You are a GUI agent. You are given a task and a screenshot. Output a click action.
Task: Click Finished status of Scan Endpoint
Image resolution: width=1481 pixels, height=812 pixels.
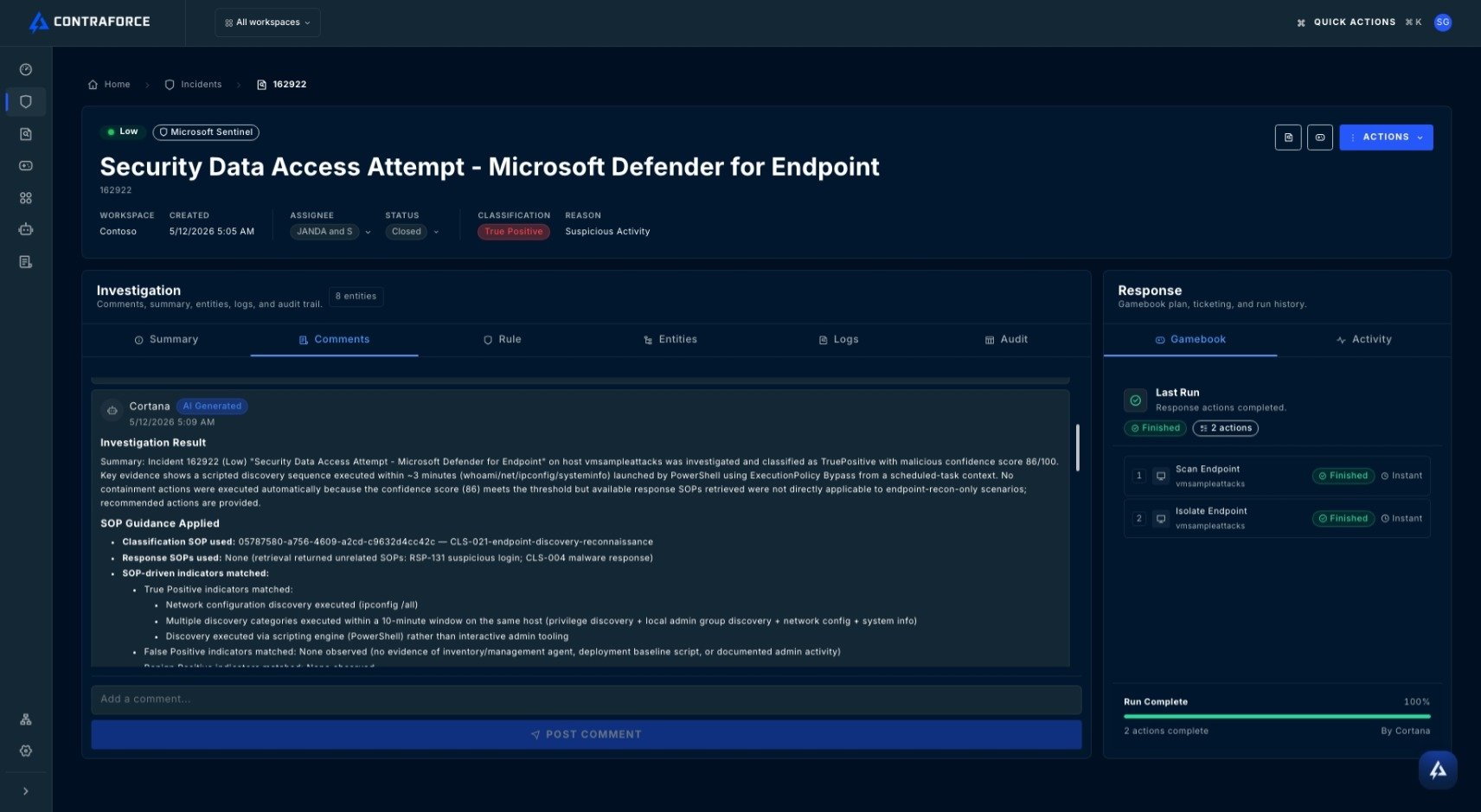1343,476
